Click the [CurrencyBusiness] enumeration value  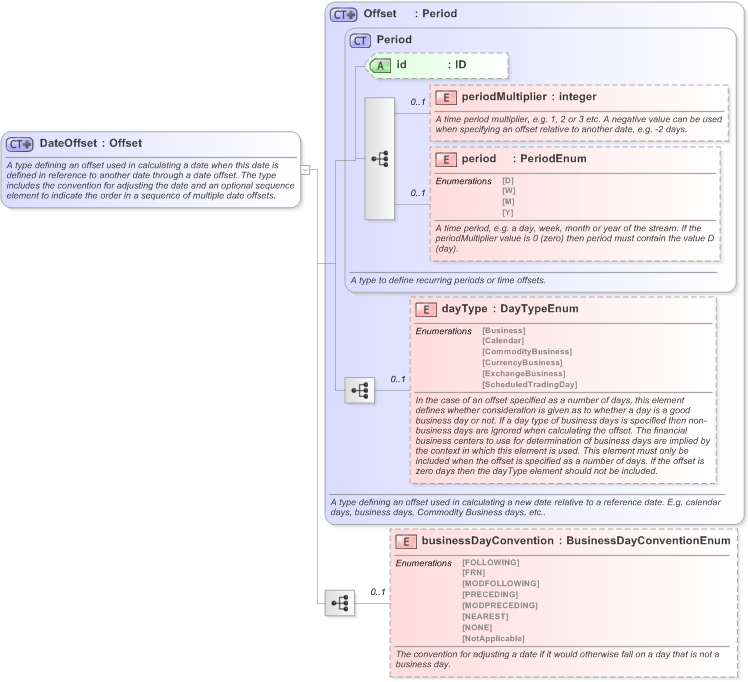point(522,362)
